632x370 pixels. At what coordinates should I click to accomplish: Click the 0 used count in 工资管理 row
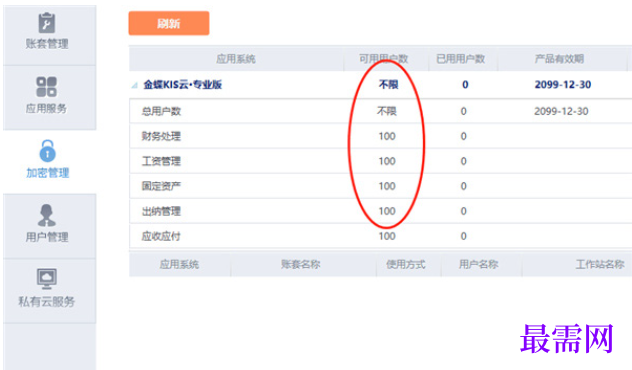coord(464,161)
